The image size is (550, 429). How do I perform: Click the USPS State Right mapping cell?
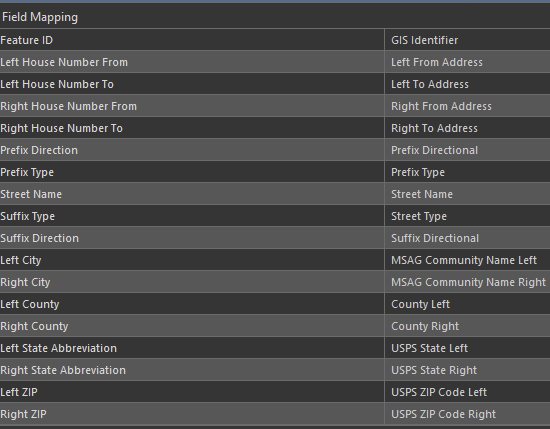[x=467, y=370]
